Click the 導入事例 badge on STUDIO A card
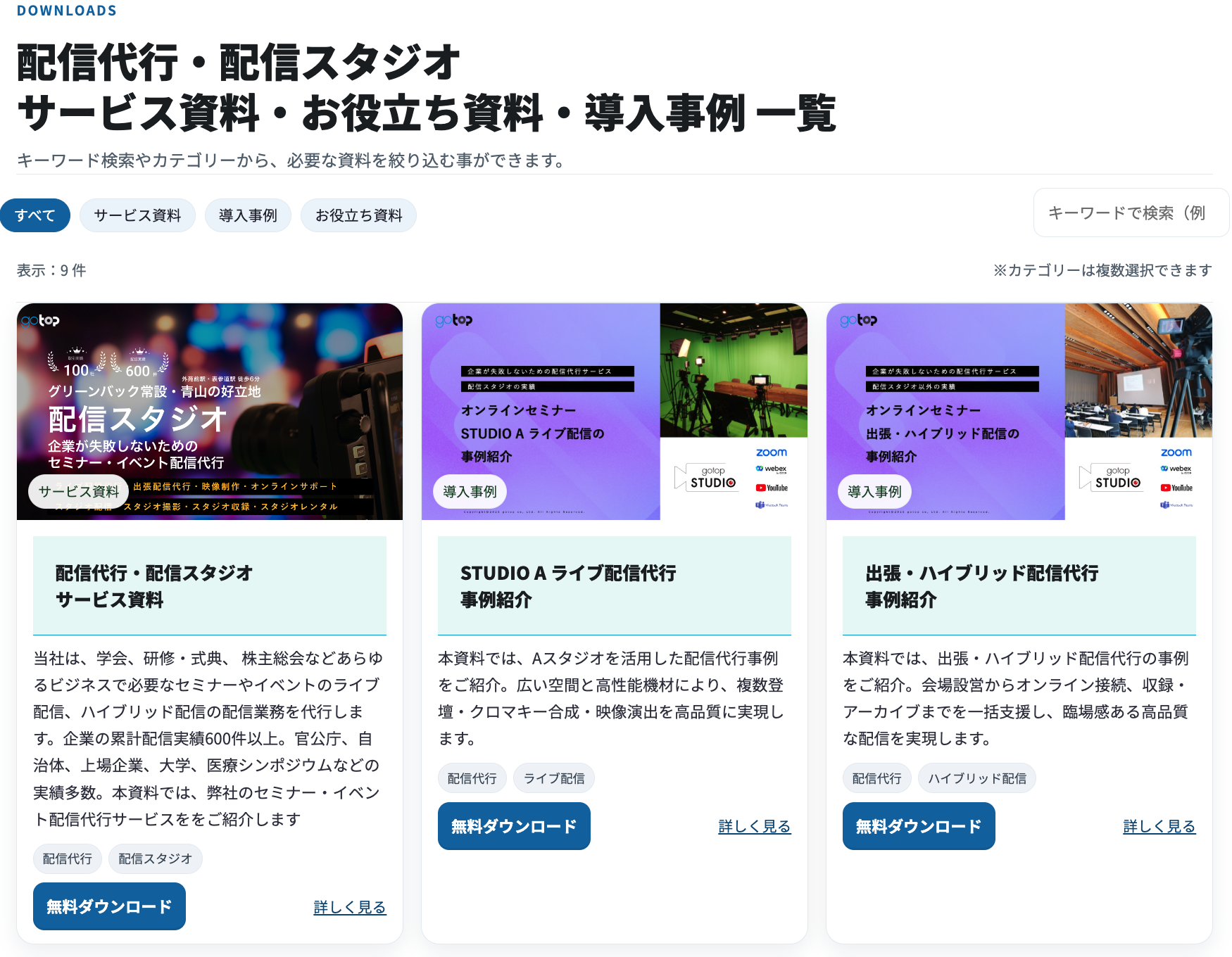This screenshot has width=1232, height=957. click(x=470, y=491)
